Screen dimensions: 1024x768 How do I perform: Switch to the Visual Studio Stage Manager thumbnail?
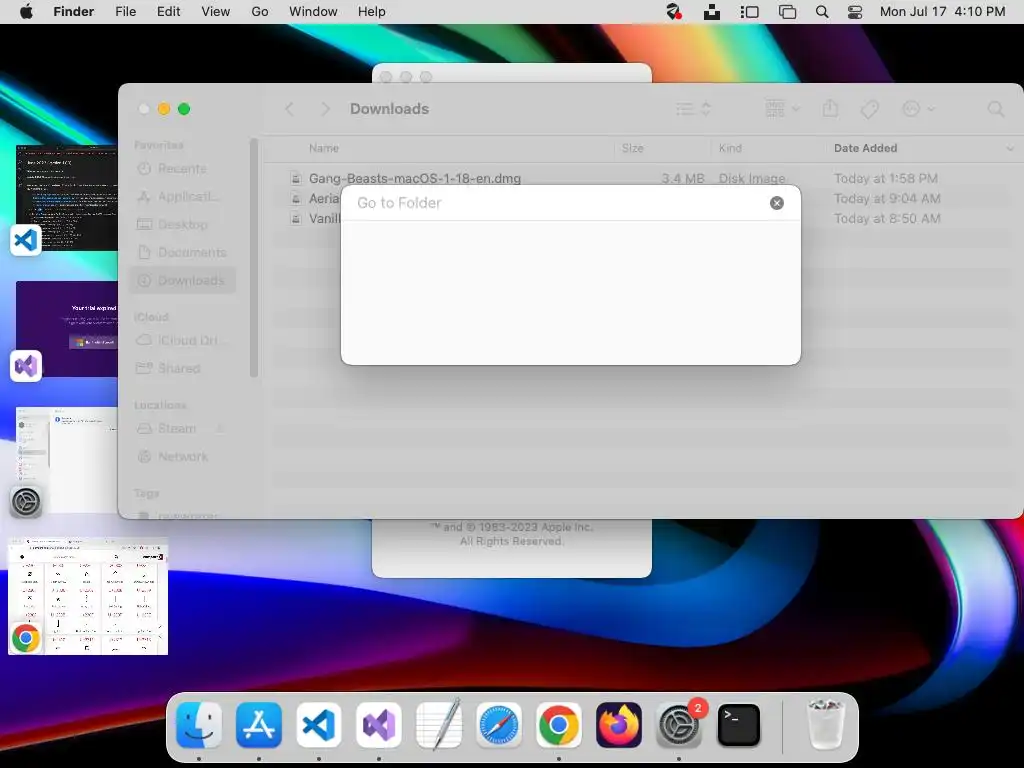(x=67, y=329)
